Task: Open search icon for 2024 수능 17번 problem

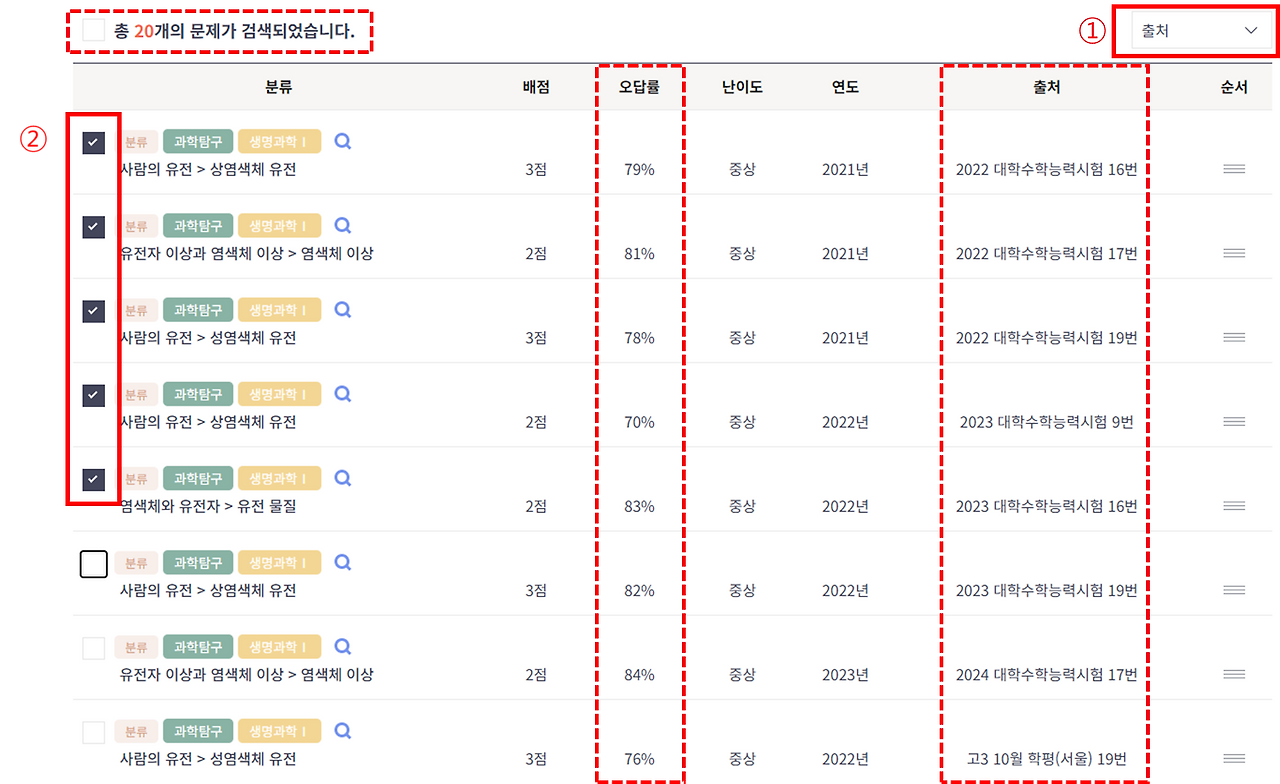Action: coord(342,646)
